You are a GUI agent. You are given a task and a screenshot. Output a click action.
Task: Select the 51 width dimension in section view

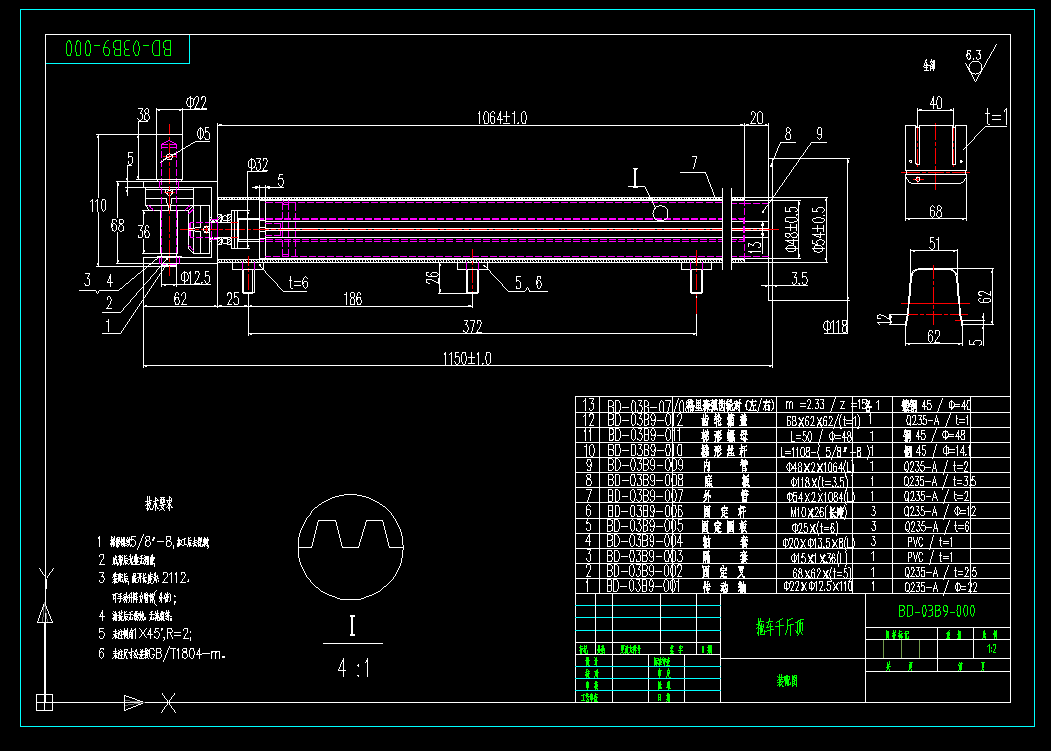(x=934, y=243)
